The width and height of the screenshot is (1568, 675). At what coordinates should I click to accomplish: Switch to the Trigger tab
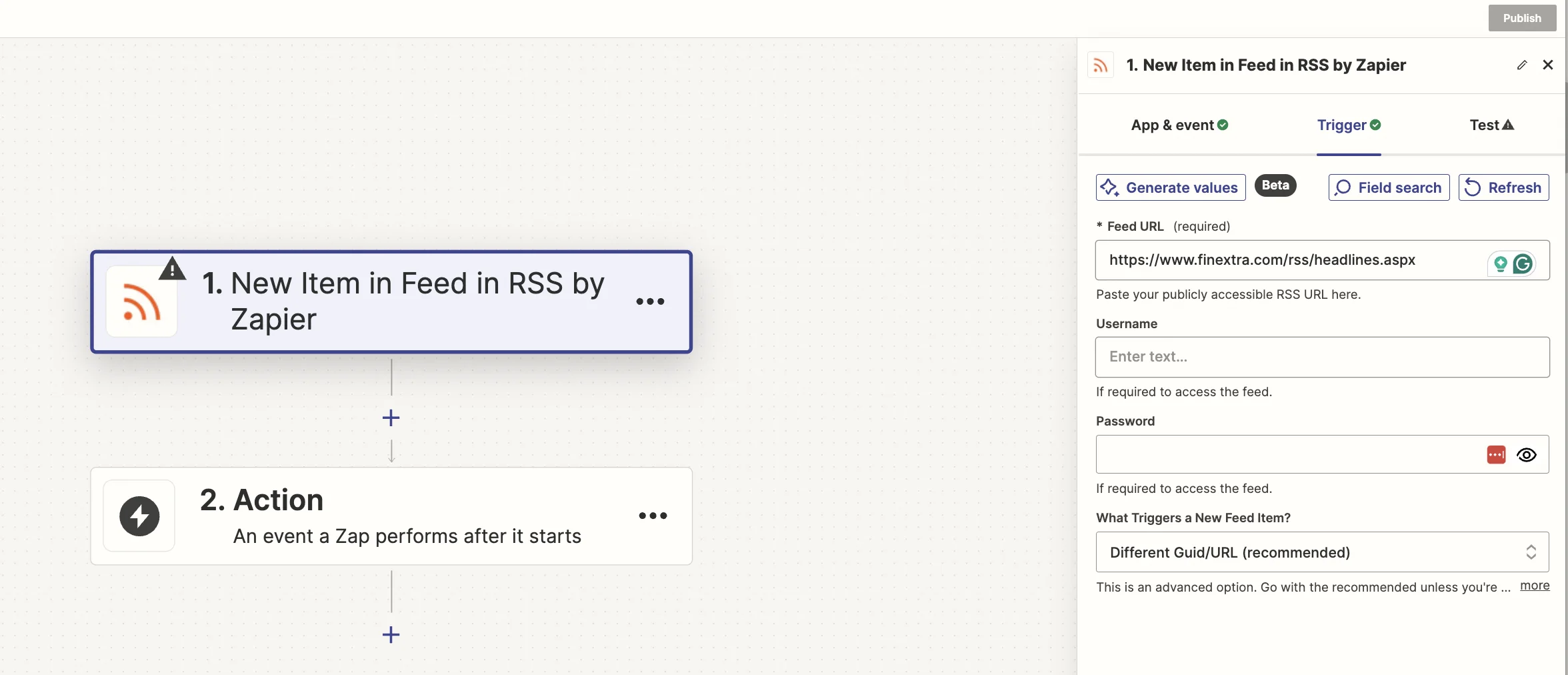click(1349, 125)
